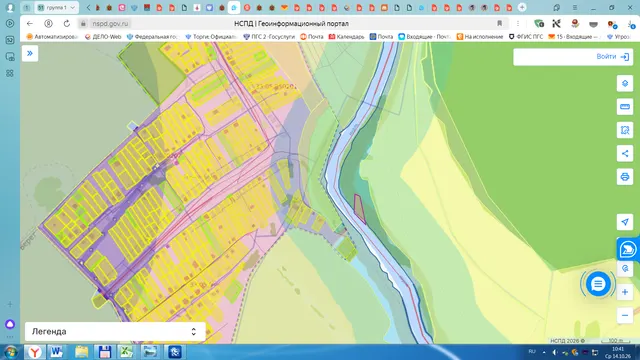Screen dimensions: 640x360
Task: Switch to the active highlighted browser tab
Action: click(234, 7)
